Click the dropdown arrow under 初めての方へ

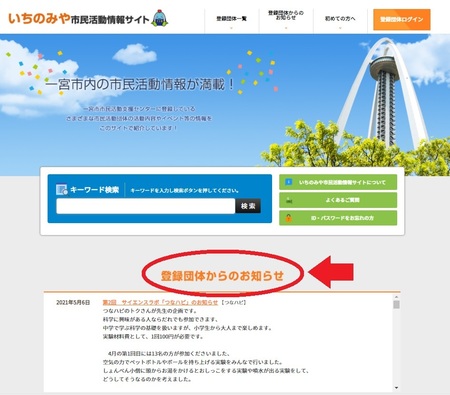coord(340,28)
